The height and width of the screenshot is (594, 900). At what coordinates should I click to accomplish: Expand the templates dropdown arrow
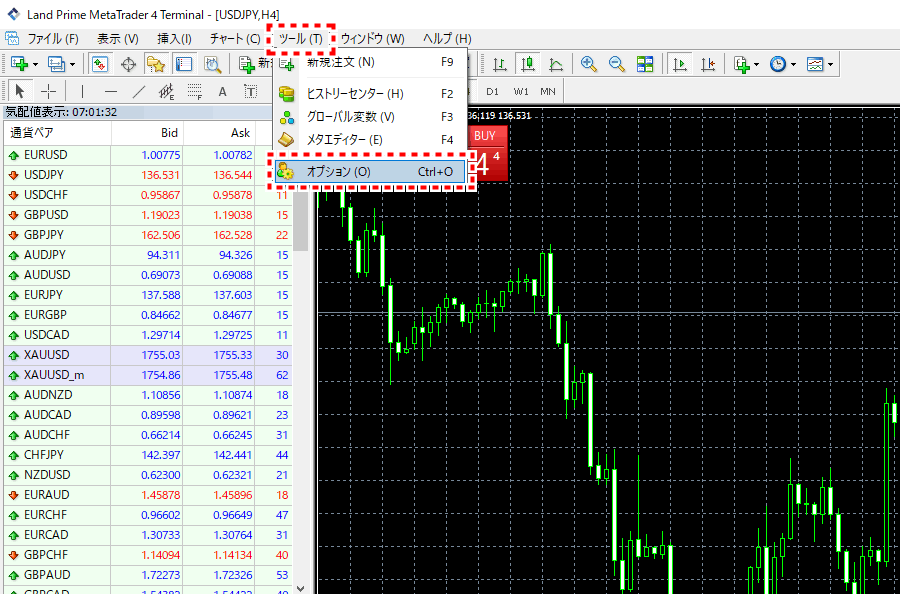click(x=831, y=64)
